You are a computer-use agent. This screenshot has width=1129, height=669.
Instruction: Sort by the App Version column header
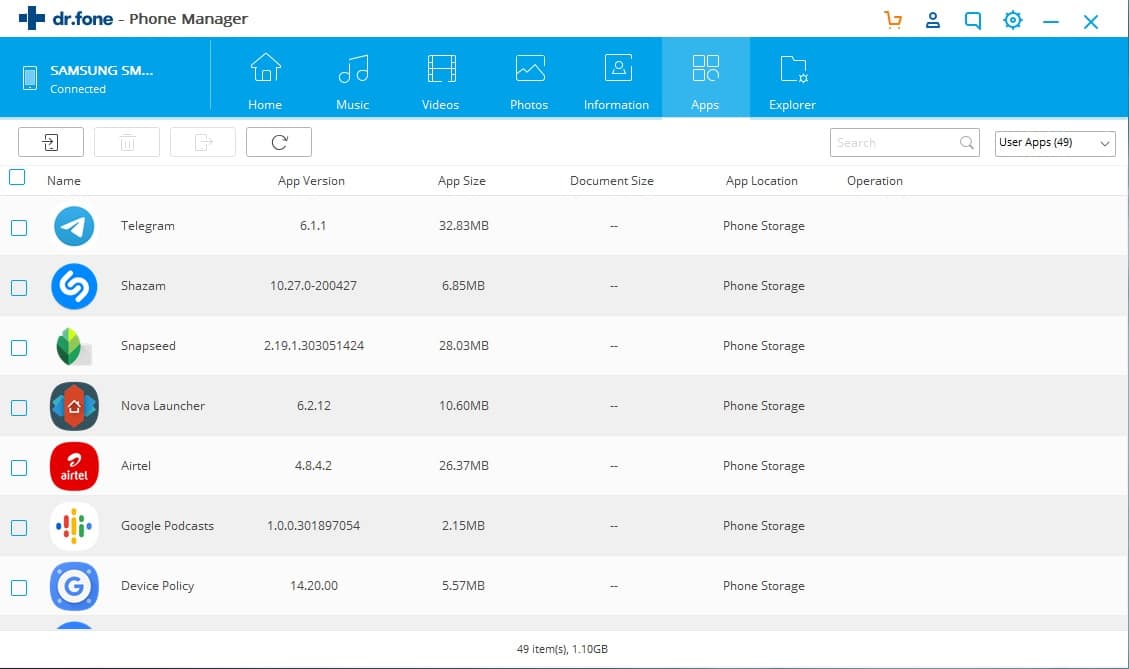click(x=311, y=181)
